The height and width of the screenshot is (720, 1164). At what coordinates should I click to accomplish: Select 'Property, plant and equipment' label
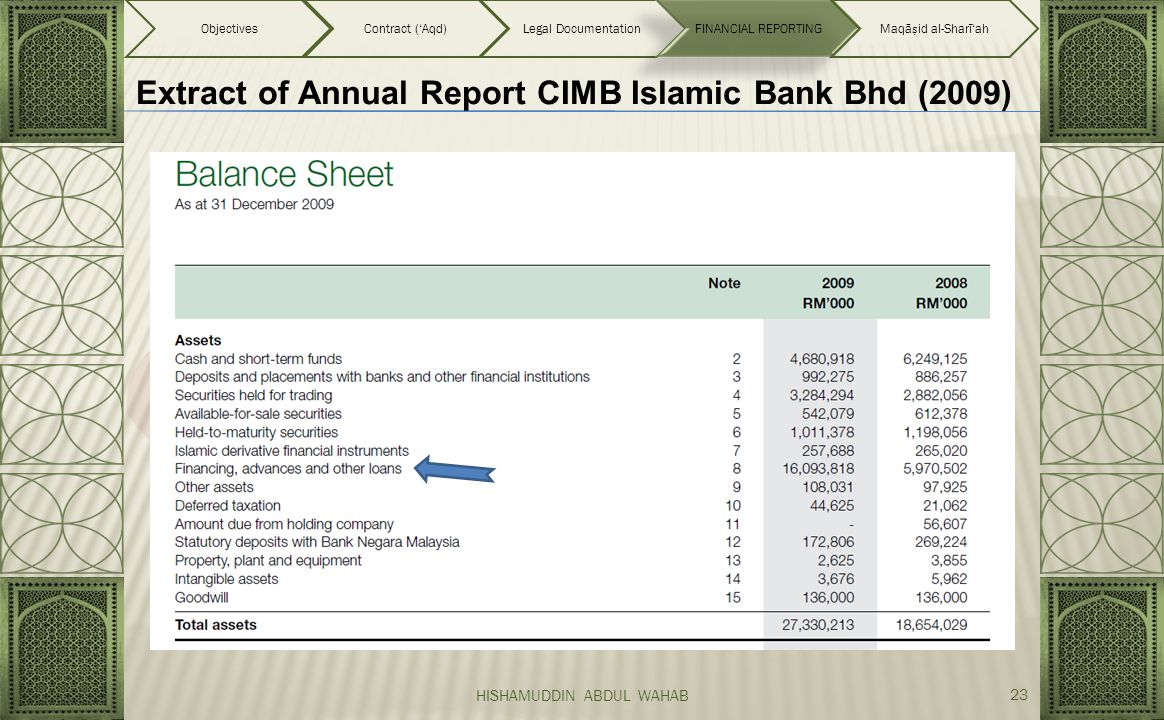click(268, 561)
